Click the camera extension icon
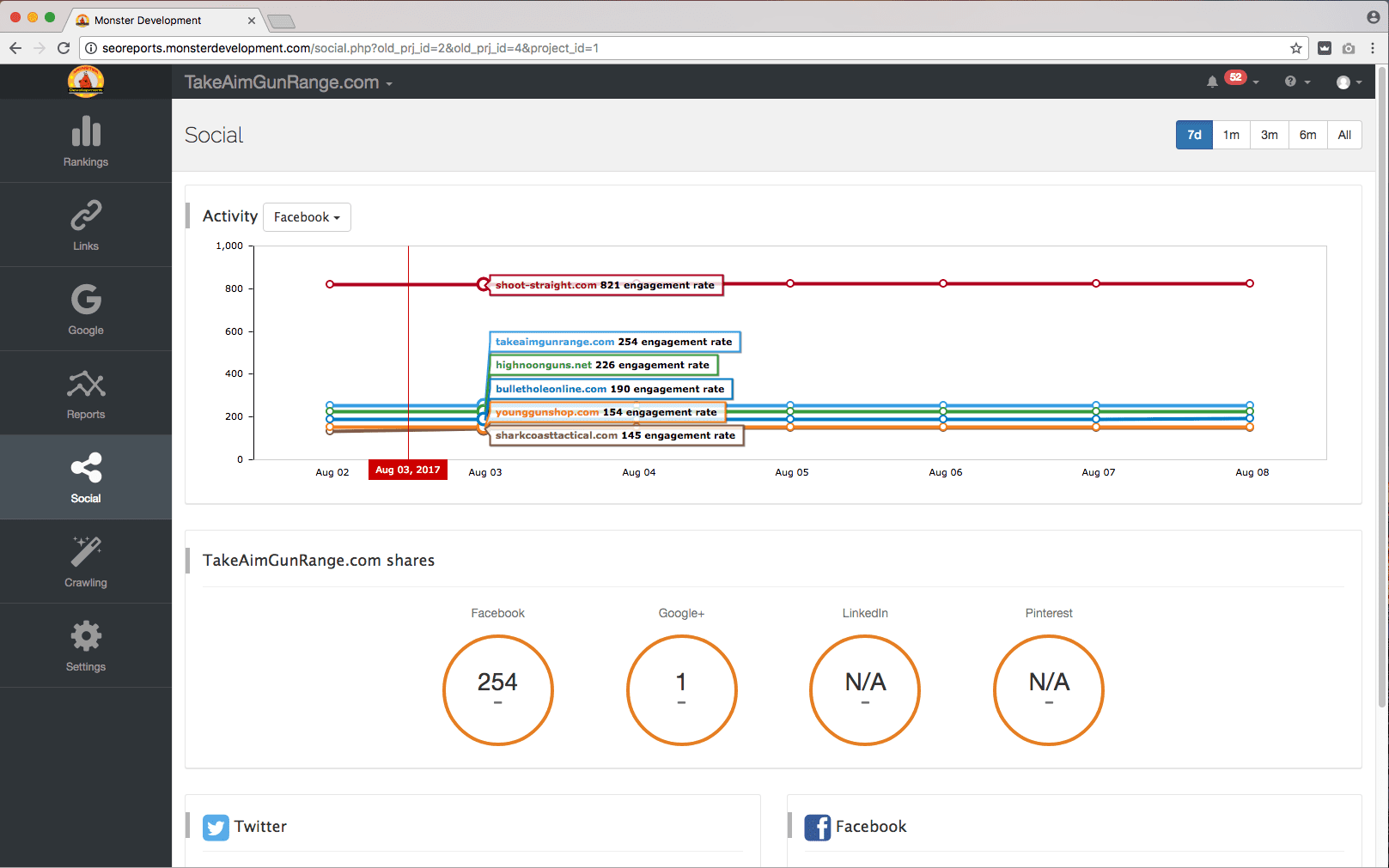This screenshot has width=1389, height=868. (1349, 49)
